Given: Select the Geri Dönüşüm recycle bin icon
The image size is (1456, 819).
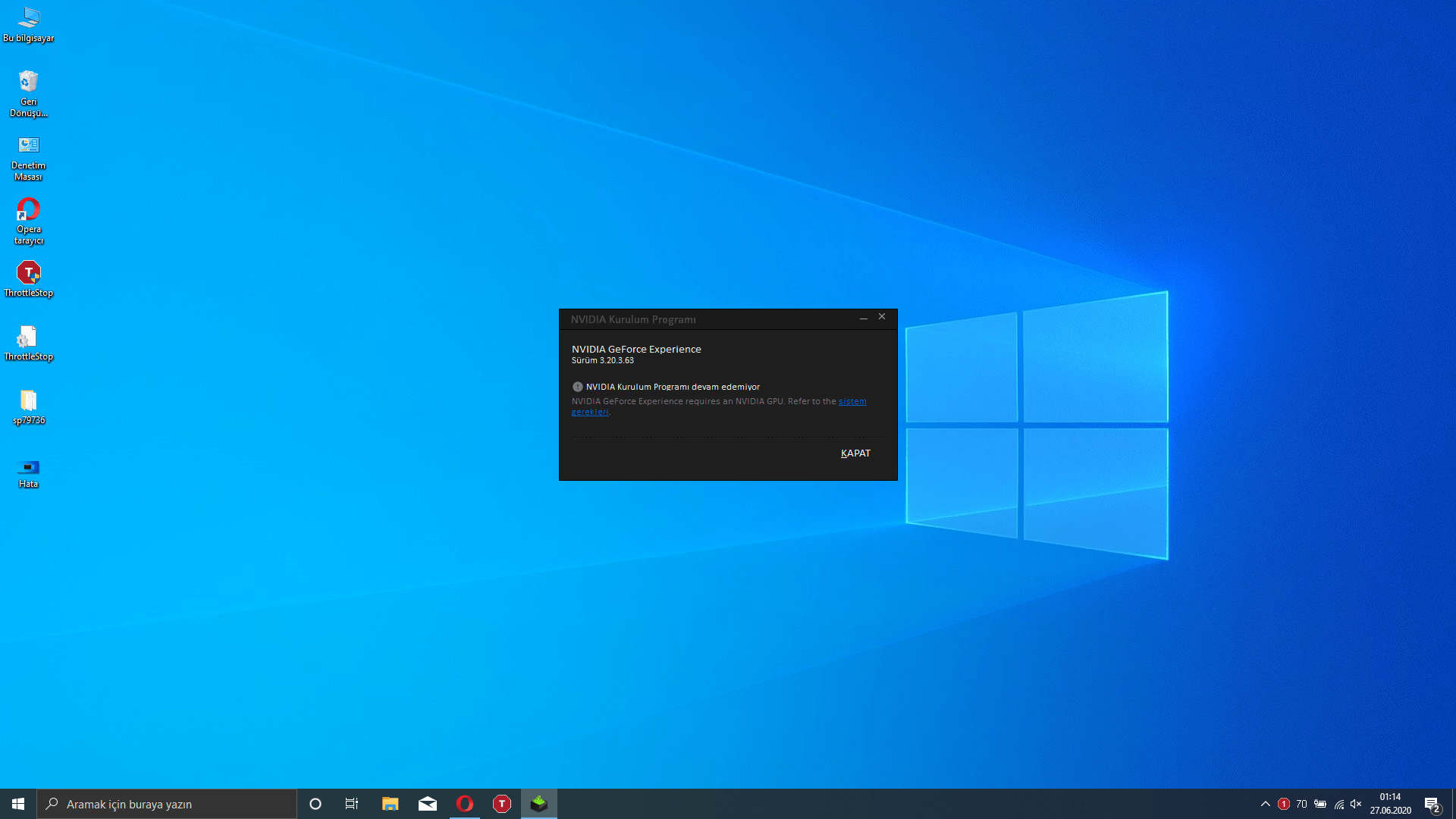Looking at the screenshot, I should (x=29, y=91).
